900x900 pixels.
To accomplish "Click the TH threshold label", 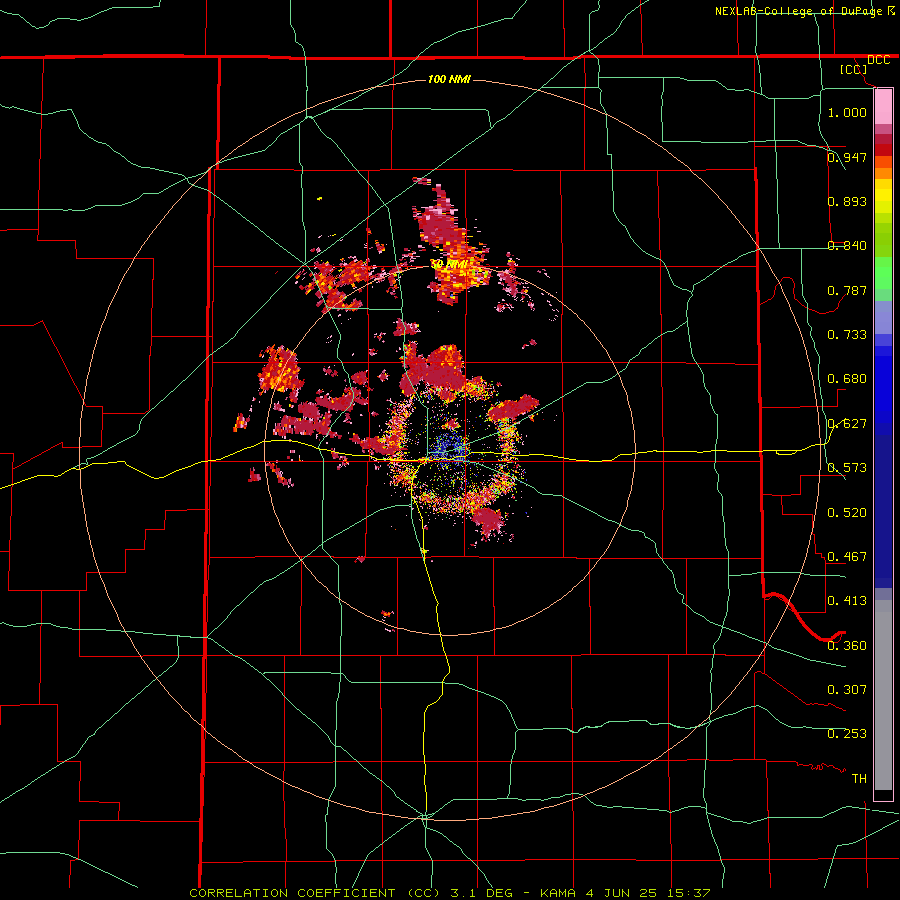I will tap(859, 778).
